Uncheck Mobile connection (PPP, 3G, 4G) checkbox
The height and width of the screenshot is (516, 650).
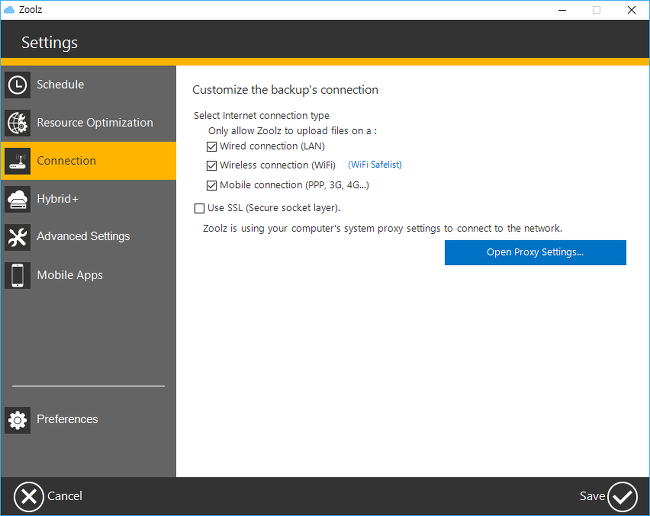click(x=212, y=185)
